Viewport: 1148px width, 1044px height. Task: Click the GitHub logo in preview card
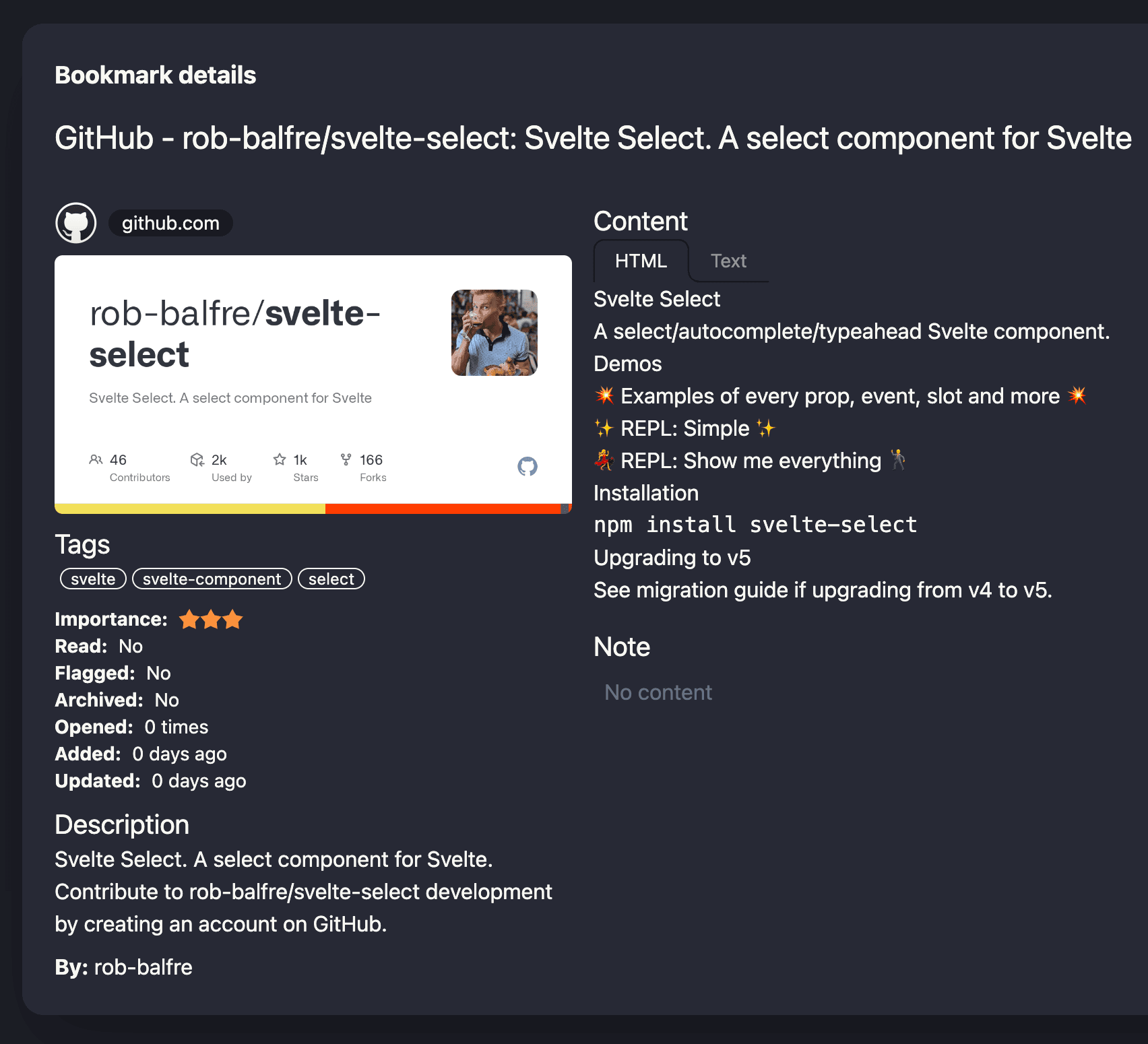pyautogui.click(x=528, y=466)
